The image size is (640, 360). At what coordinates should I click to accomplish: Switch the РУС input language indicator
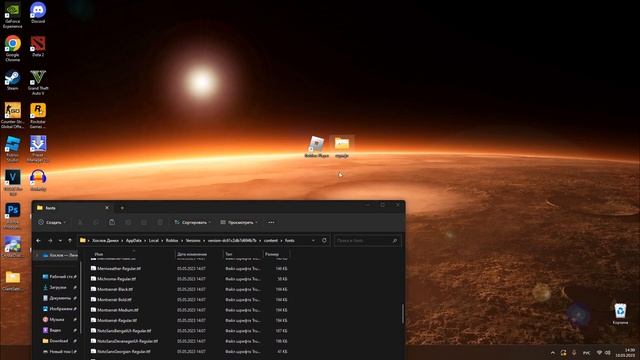(586, 353)
